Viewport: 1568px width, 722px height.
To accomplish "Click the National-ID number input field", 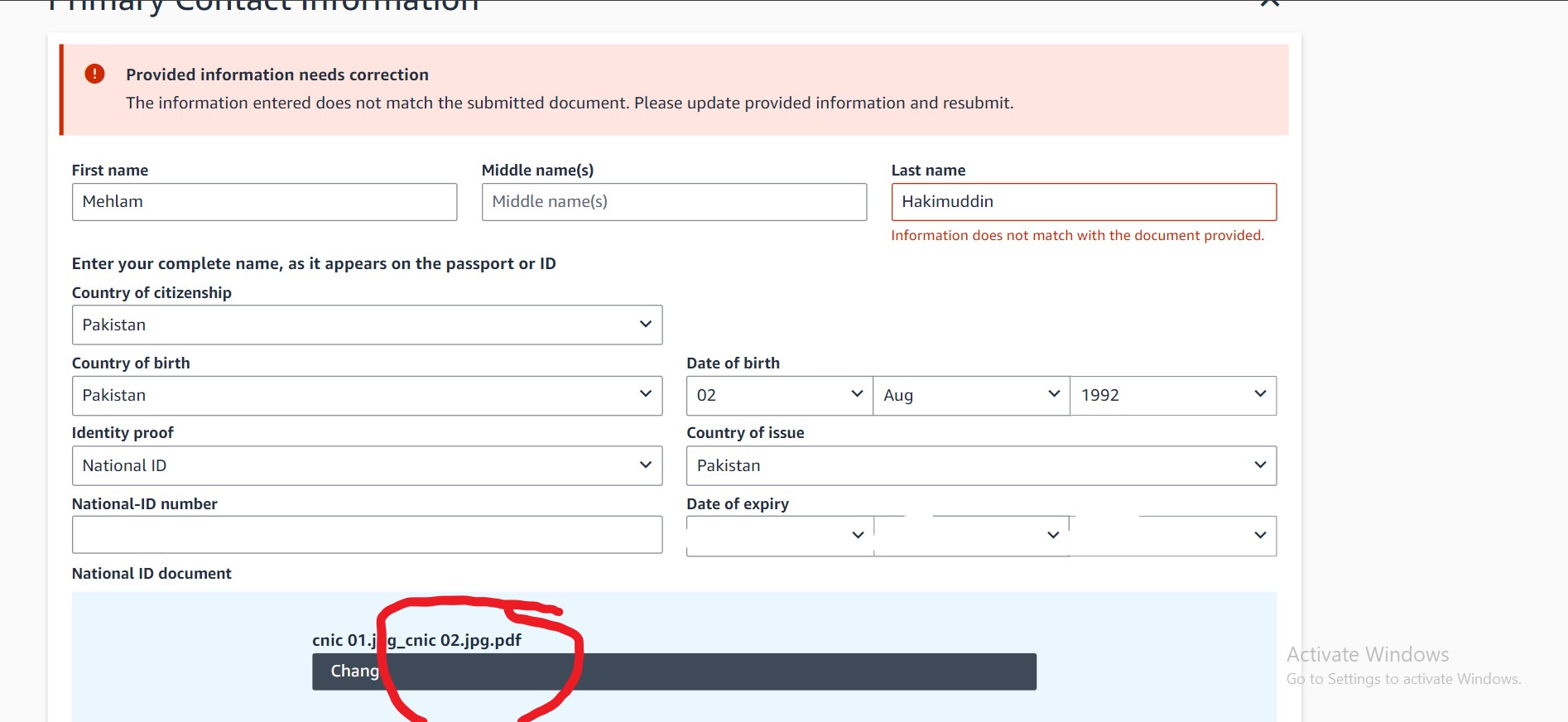I will (367, 535).
